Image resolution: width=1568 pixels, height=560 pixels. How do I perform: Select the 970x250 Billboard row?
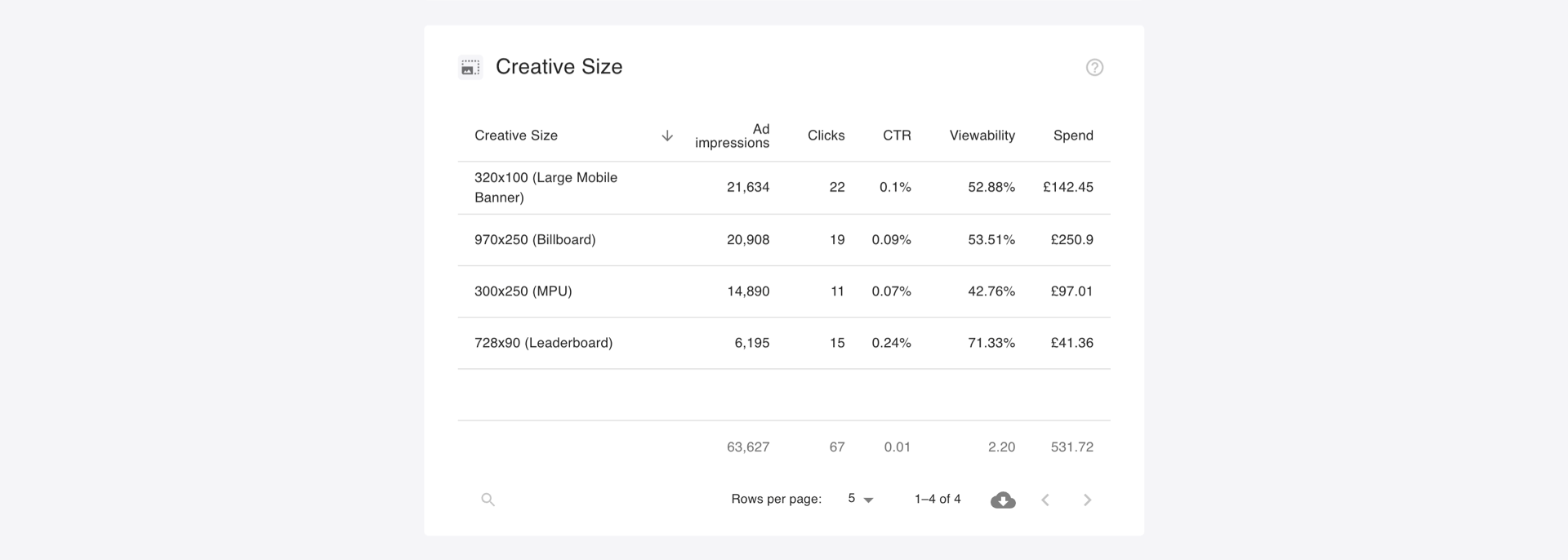[x=784, y=240]
